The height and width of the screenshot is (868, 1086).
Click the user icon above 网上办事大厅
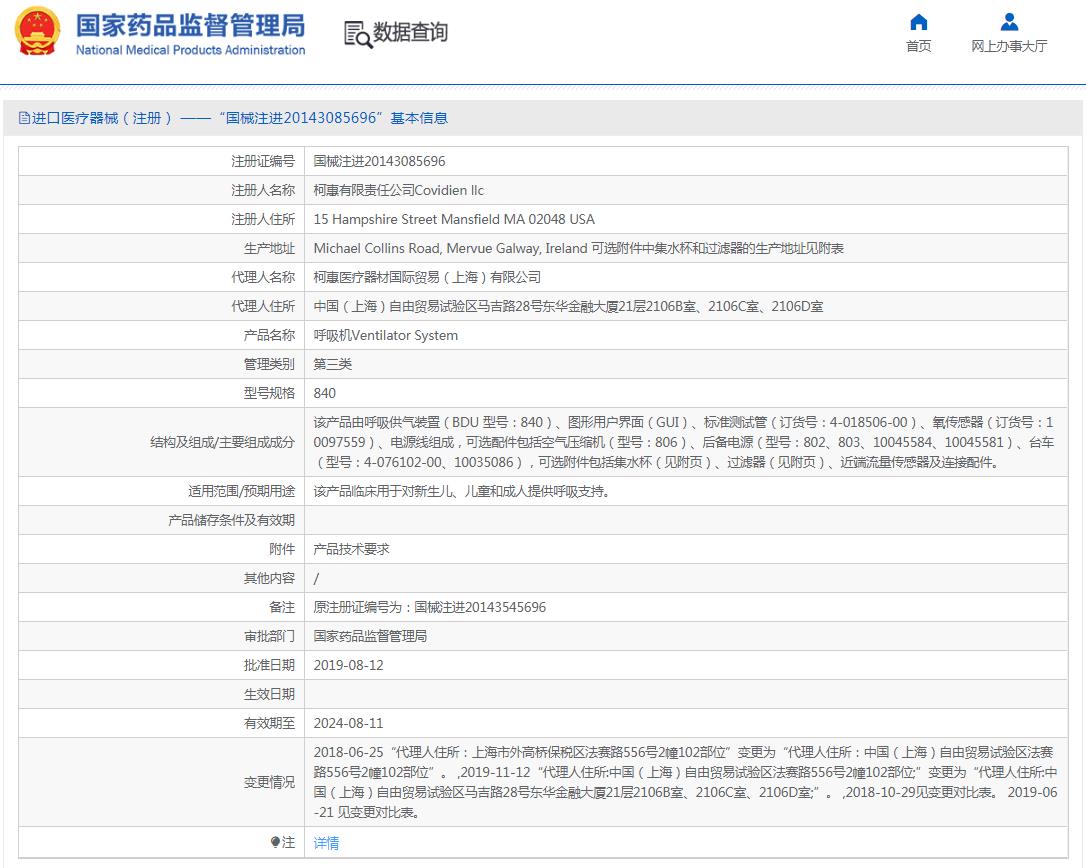point(1009,22)
